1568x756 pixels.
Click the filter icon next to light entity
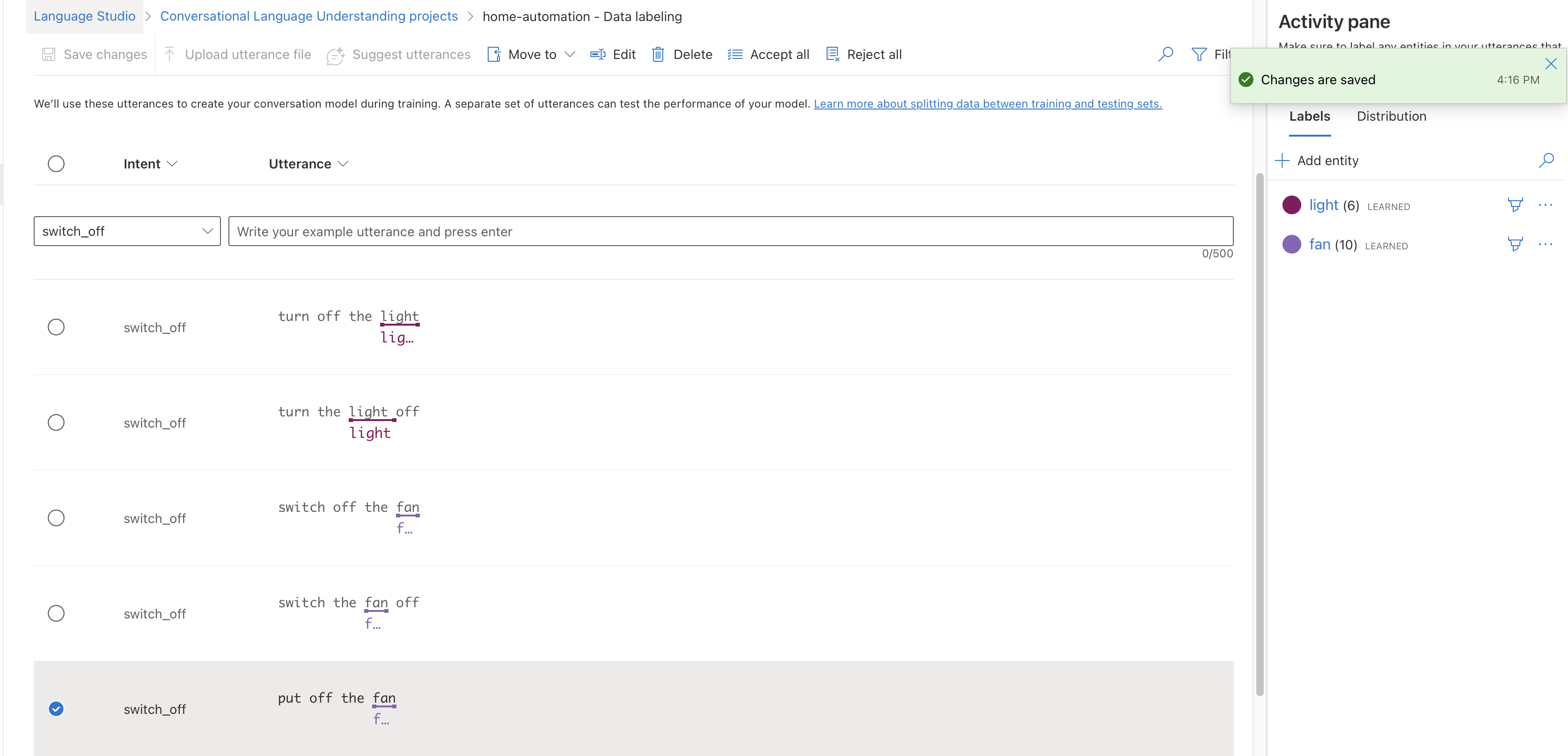pos(1515,205)
